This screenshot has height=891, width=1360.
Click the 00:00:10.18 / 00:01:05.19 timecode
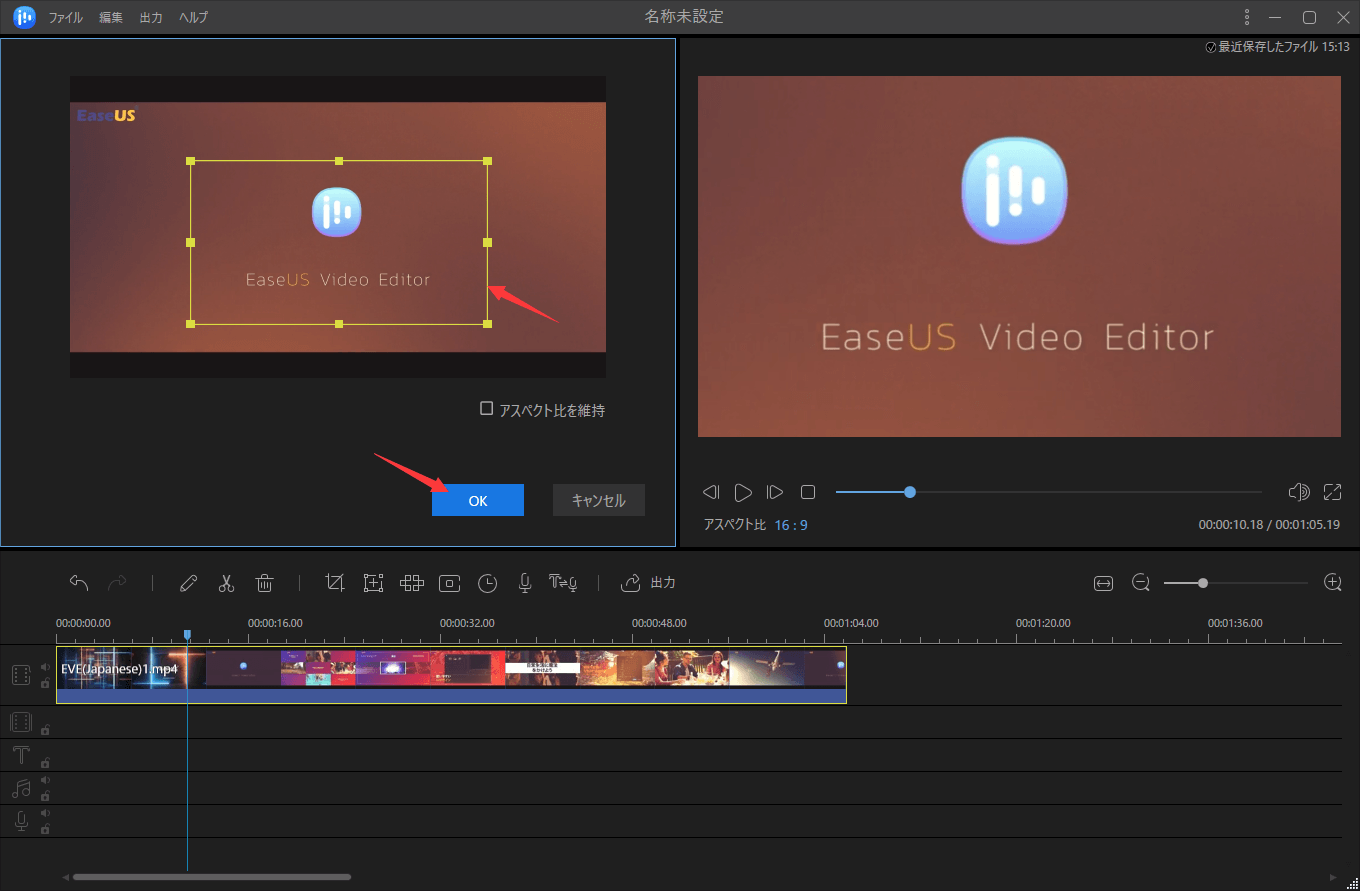(1270, 525)
